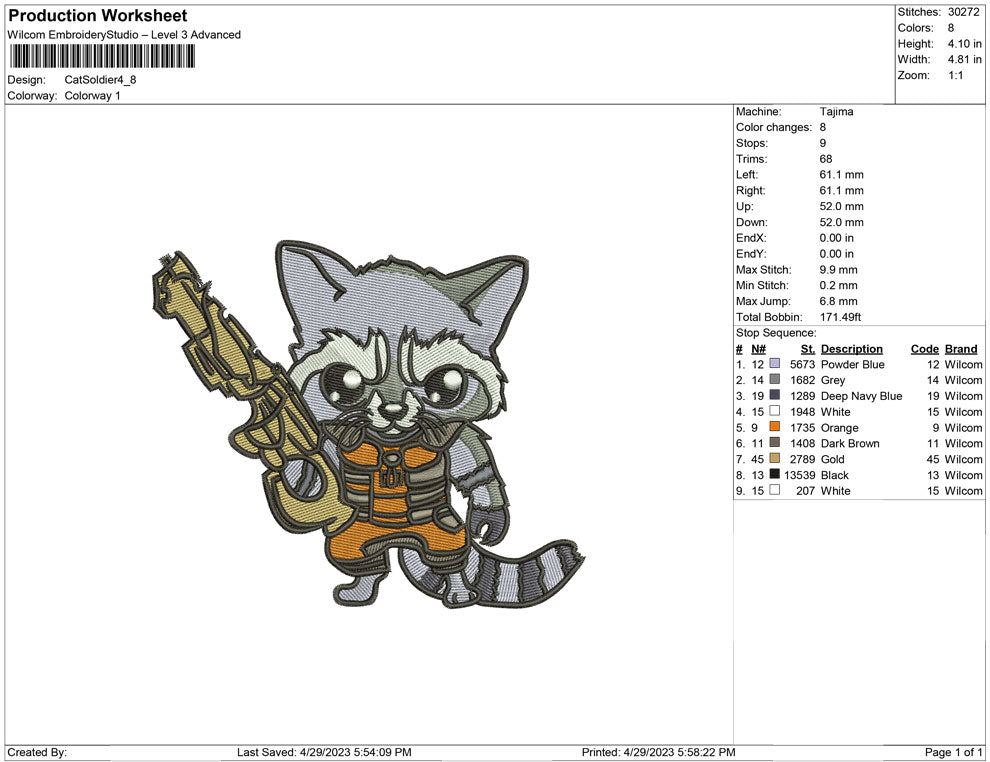
Task: Click the EndX value '0.00 in'
Action: coord(837,238)
